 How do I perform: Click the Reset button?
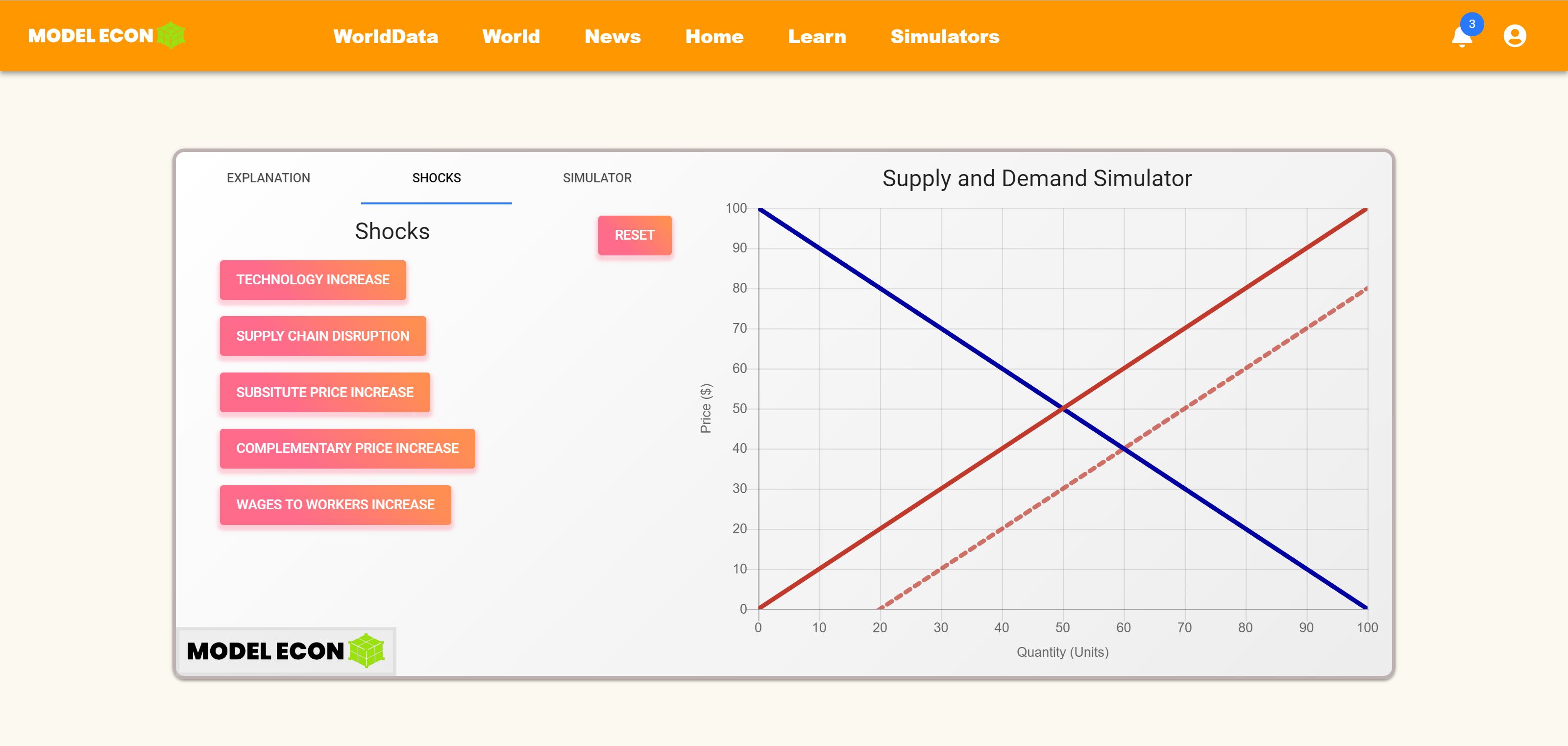click(x=634, y=235)
